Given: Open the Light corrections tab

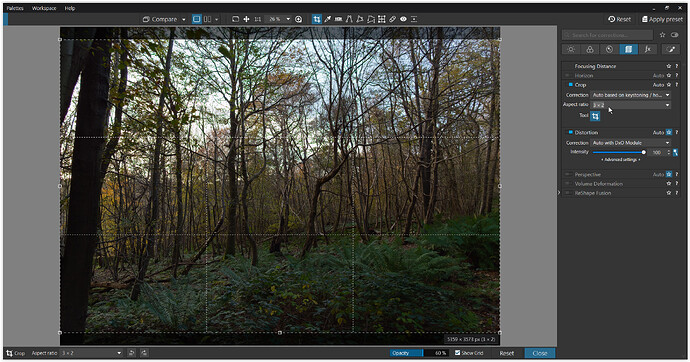Looking at the screenshot, I should [x=571, y=49].
